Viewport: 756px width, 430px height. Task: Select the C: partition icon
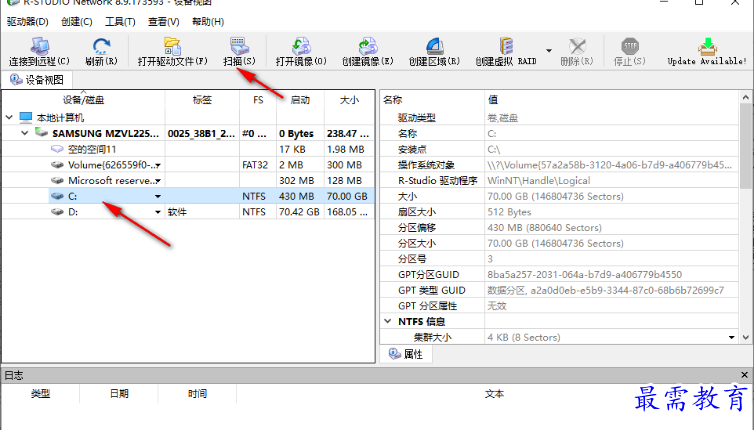[57, 196]
